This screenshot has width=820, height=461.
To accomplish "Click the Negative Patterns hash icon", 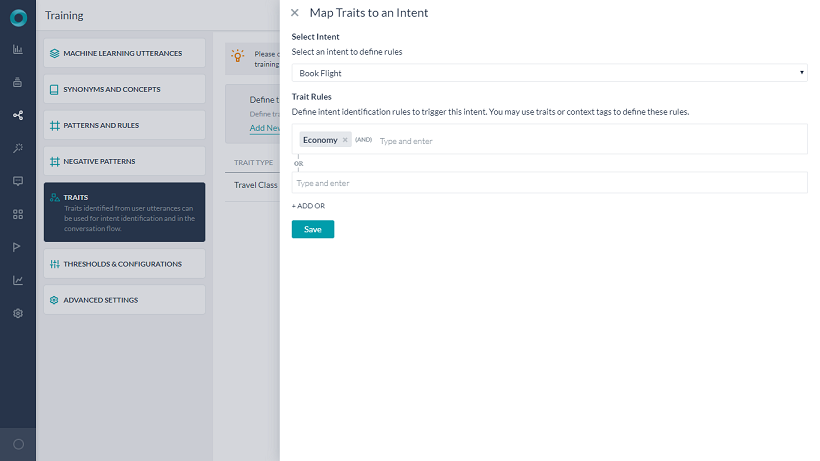I will click(54, 162).
